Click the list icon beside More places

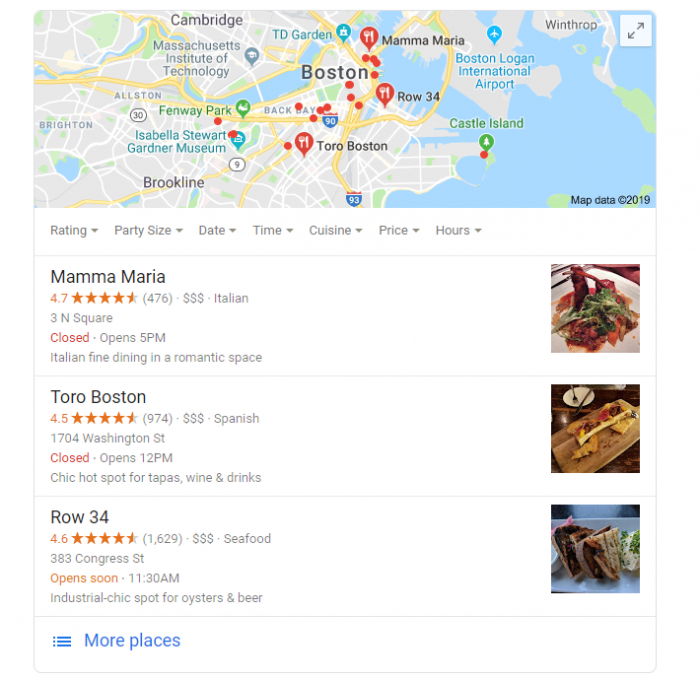62,641
